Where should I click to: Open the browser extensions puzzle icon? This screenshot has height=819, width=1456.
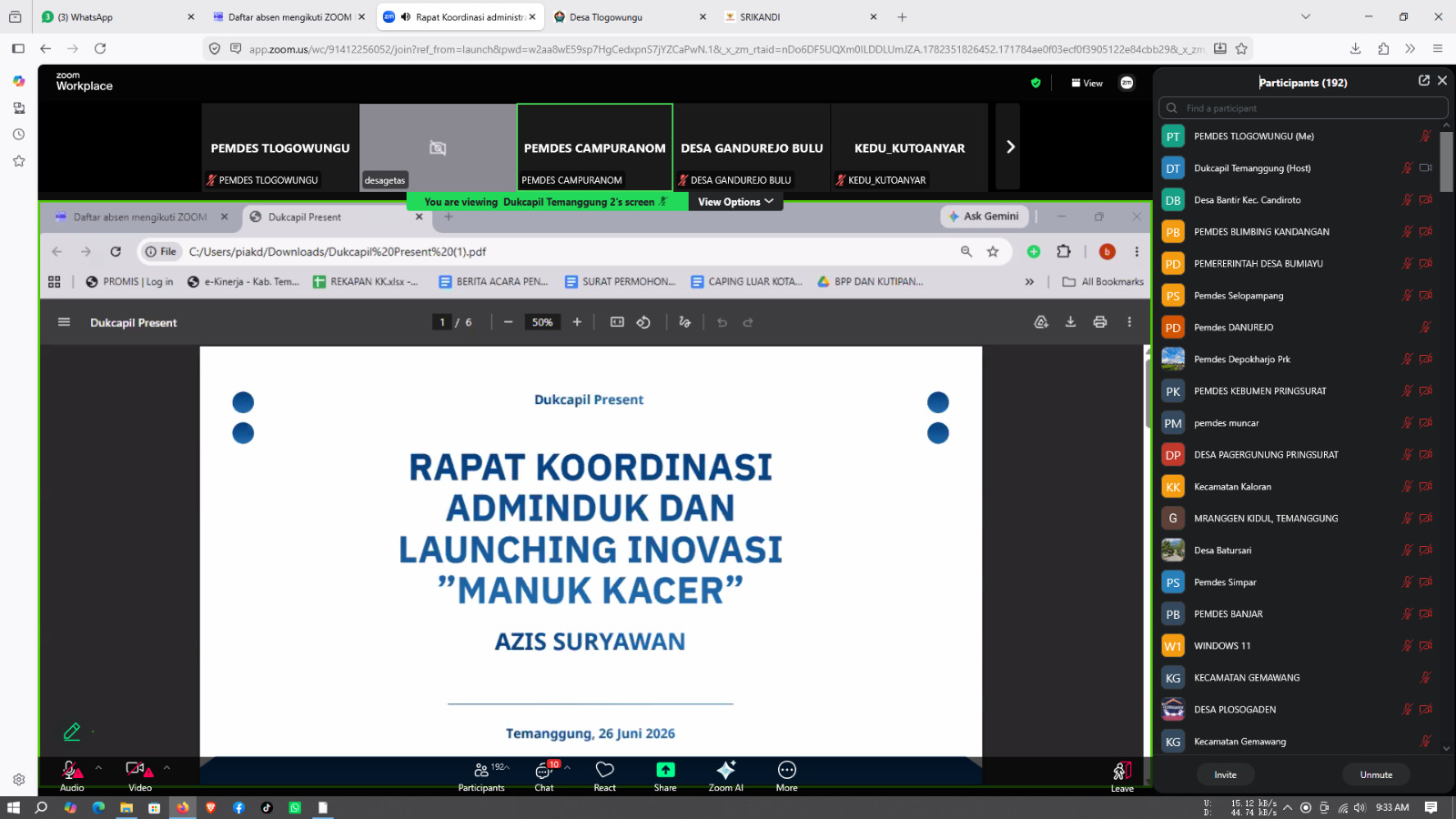tap(1383, 48)
